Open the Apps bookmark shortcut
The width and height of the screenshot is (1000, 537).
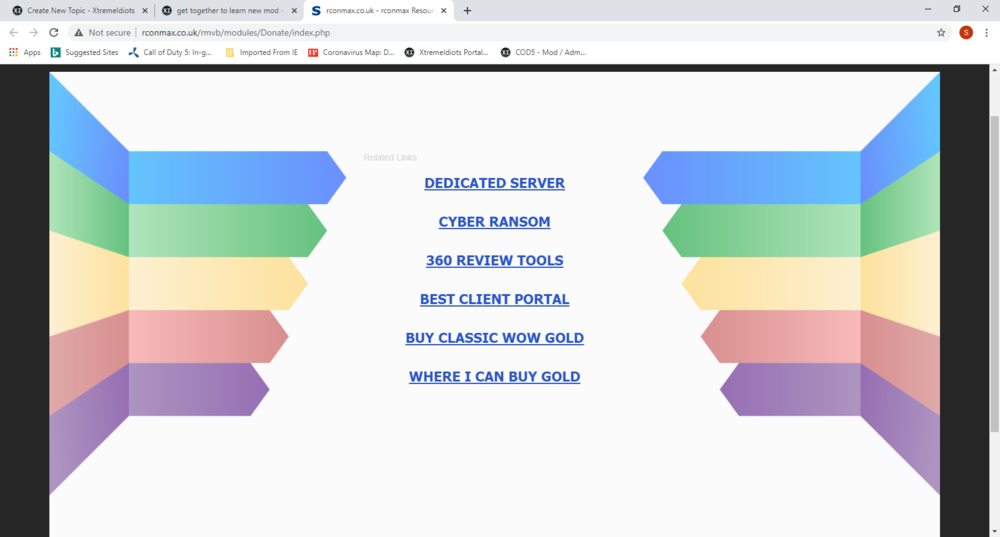tap(25, 52)
